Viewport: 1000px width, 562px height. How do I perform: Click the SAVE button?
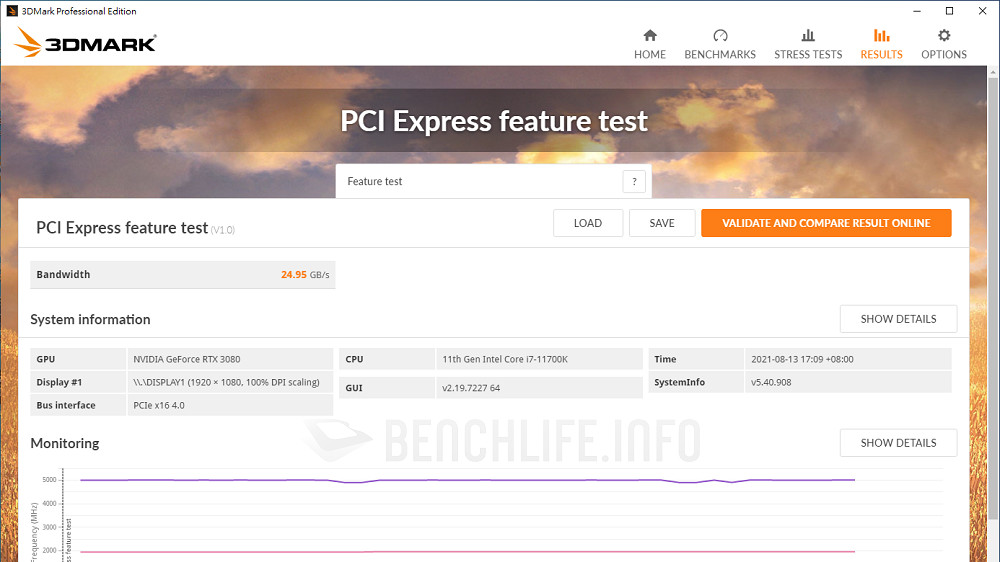(x=662, y=223)
